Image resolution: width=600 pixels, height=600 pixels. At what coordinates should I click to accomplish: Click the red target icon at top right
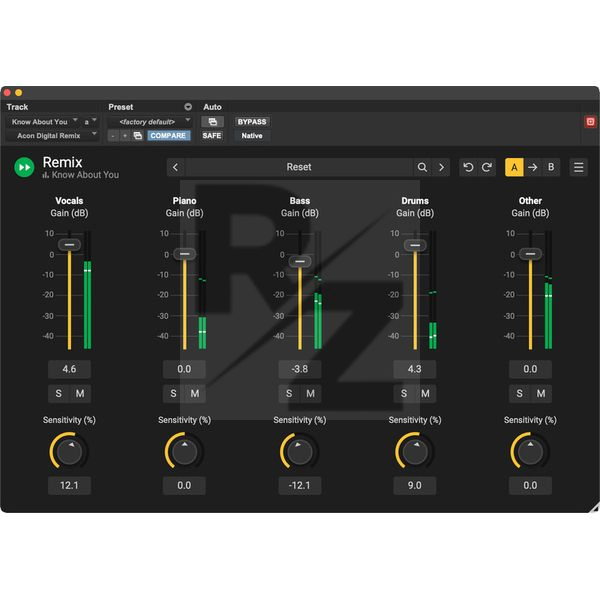tap(590, 122)
